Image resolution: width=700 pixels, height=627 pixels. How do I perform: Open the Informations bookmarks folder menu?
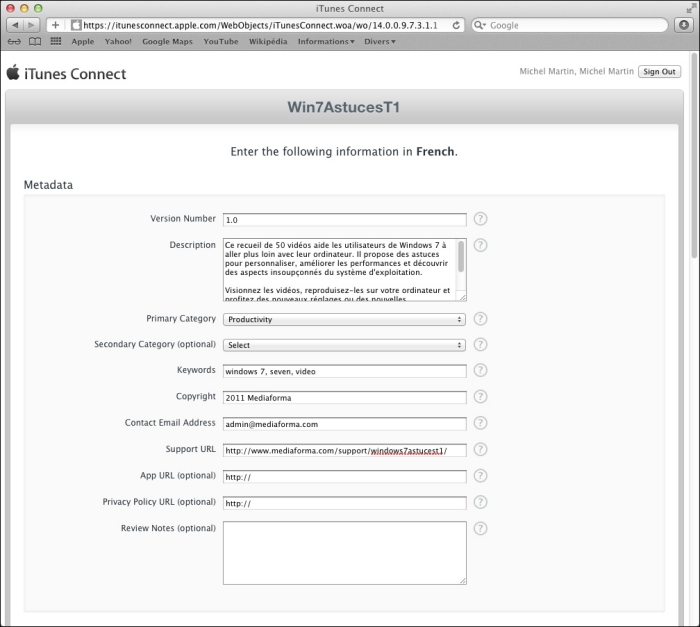[x=325, y=42]
